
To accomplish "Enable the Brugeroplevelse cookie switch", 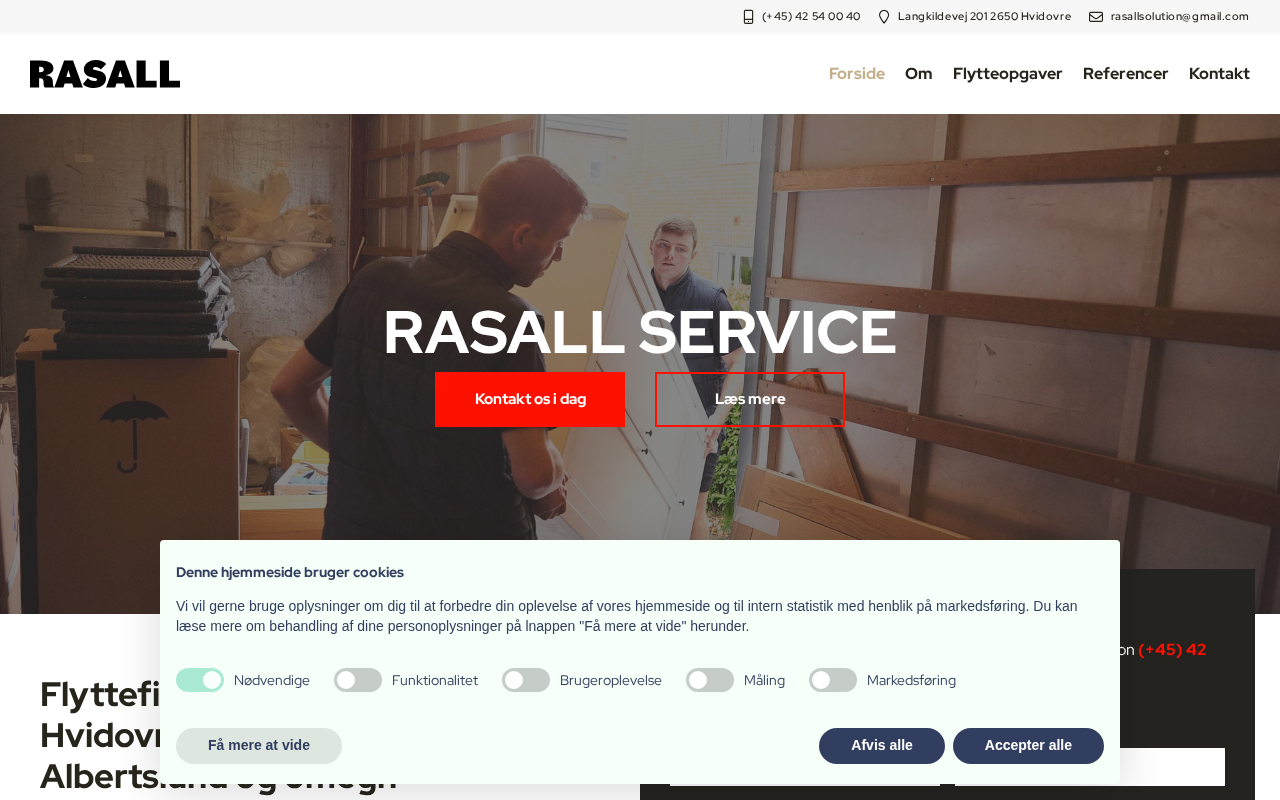I will (x=526, y=680).
